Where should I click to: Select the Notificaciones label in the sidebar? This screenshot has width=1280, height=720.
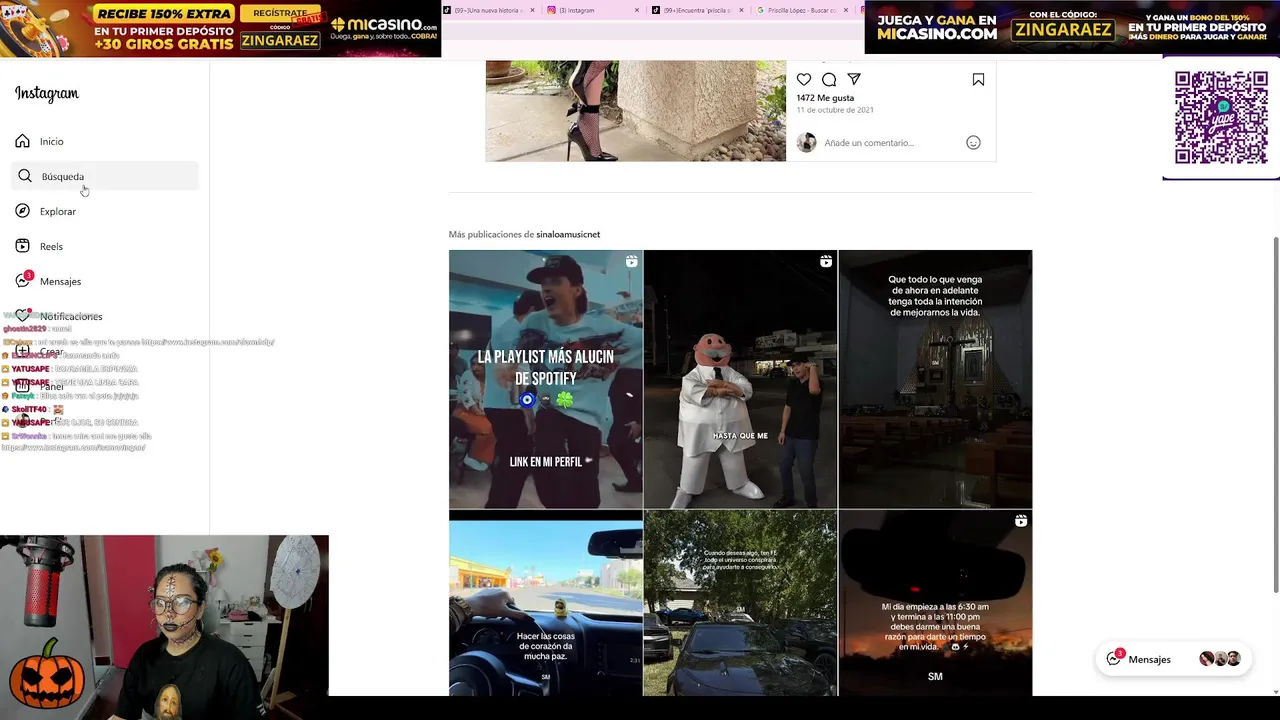pos(71,317)
